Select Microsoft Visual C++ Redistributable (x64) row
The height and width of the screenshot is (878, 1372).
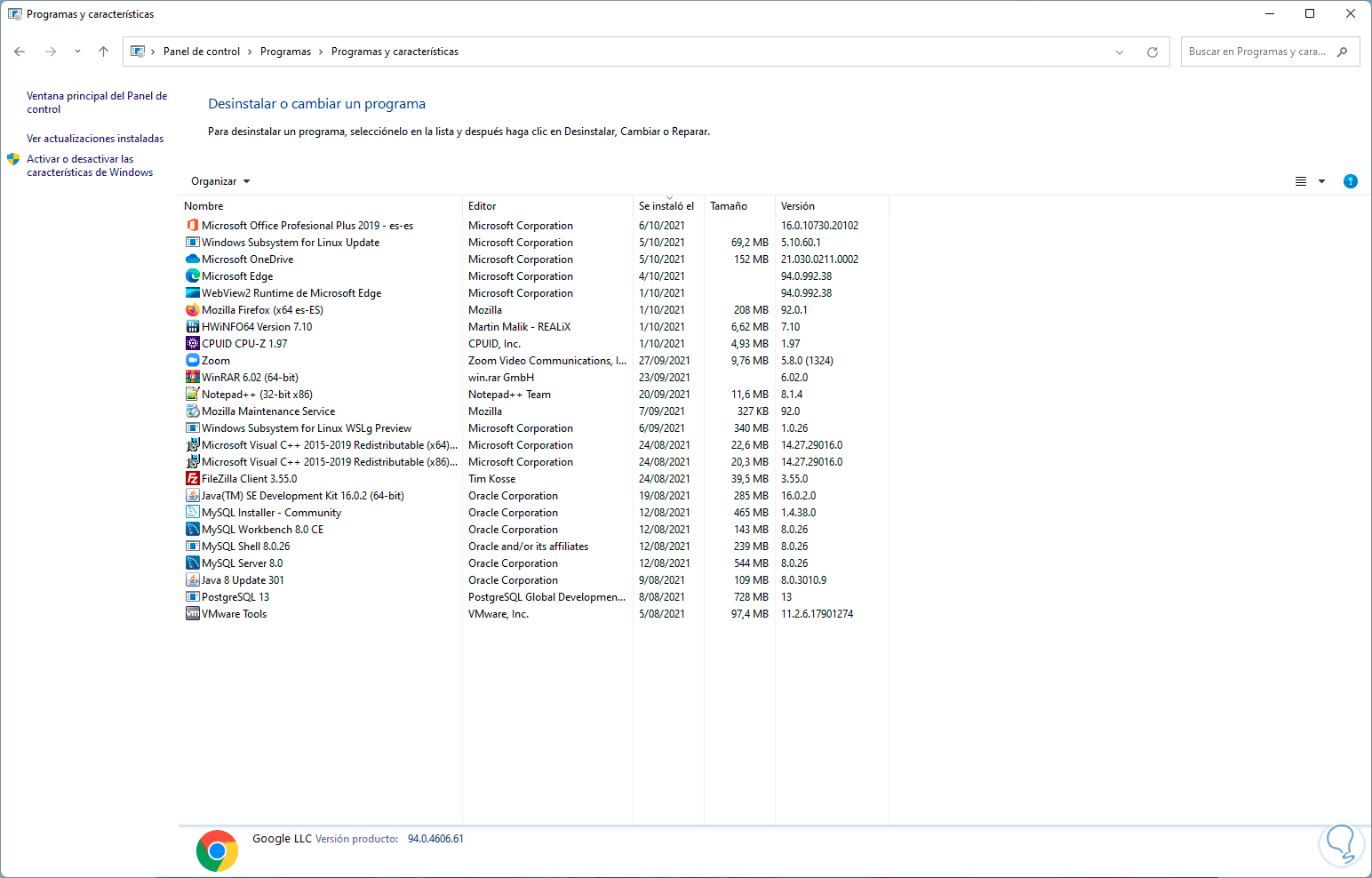(x=533, y=445)
